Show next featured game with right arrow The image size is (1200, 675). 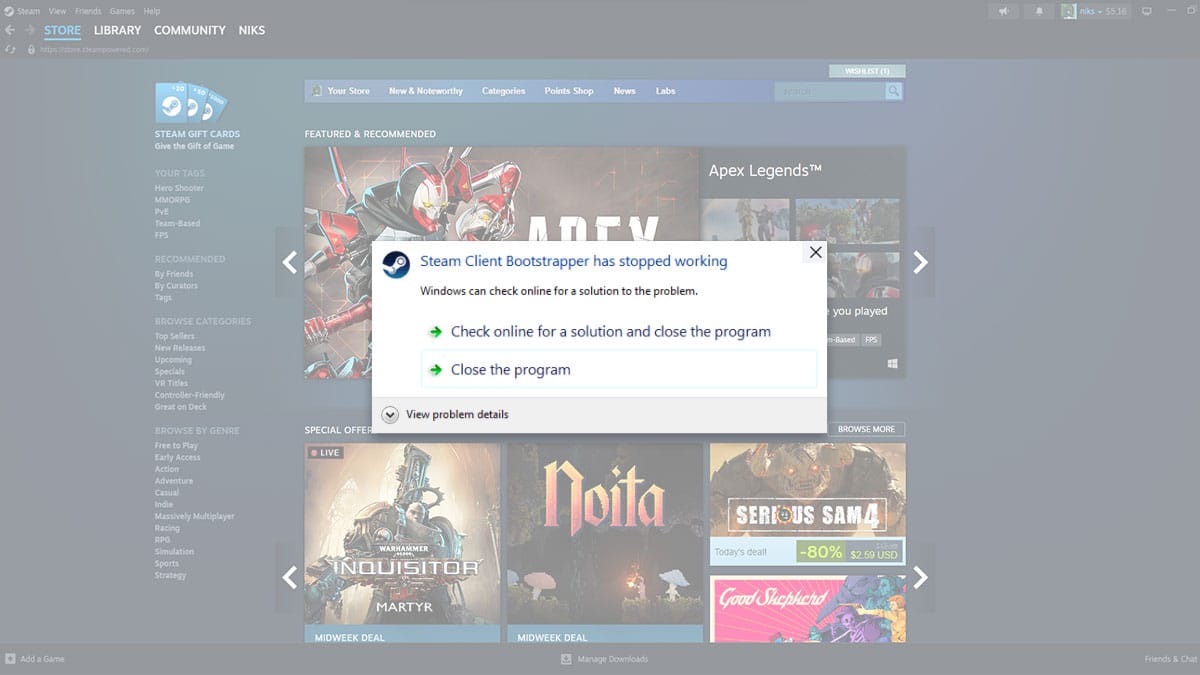[920, 262]
